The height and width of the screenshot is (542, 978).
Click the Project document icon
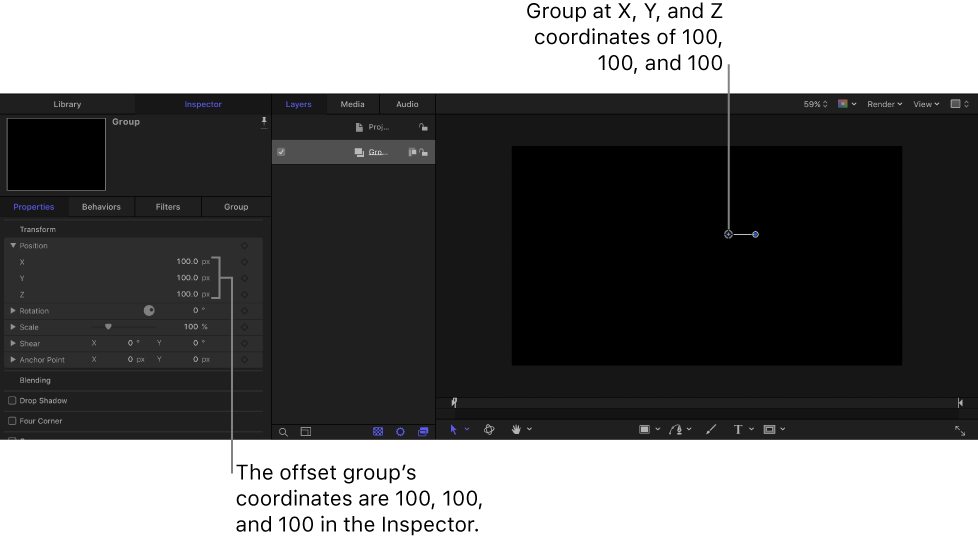tap(359, 127)
